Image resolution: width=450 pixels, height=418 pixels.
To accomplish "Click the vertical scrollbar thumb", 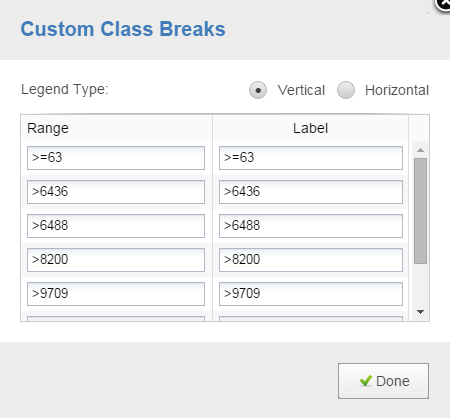I will tap(420, 211).
